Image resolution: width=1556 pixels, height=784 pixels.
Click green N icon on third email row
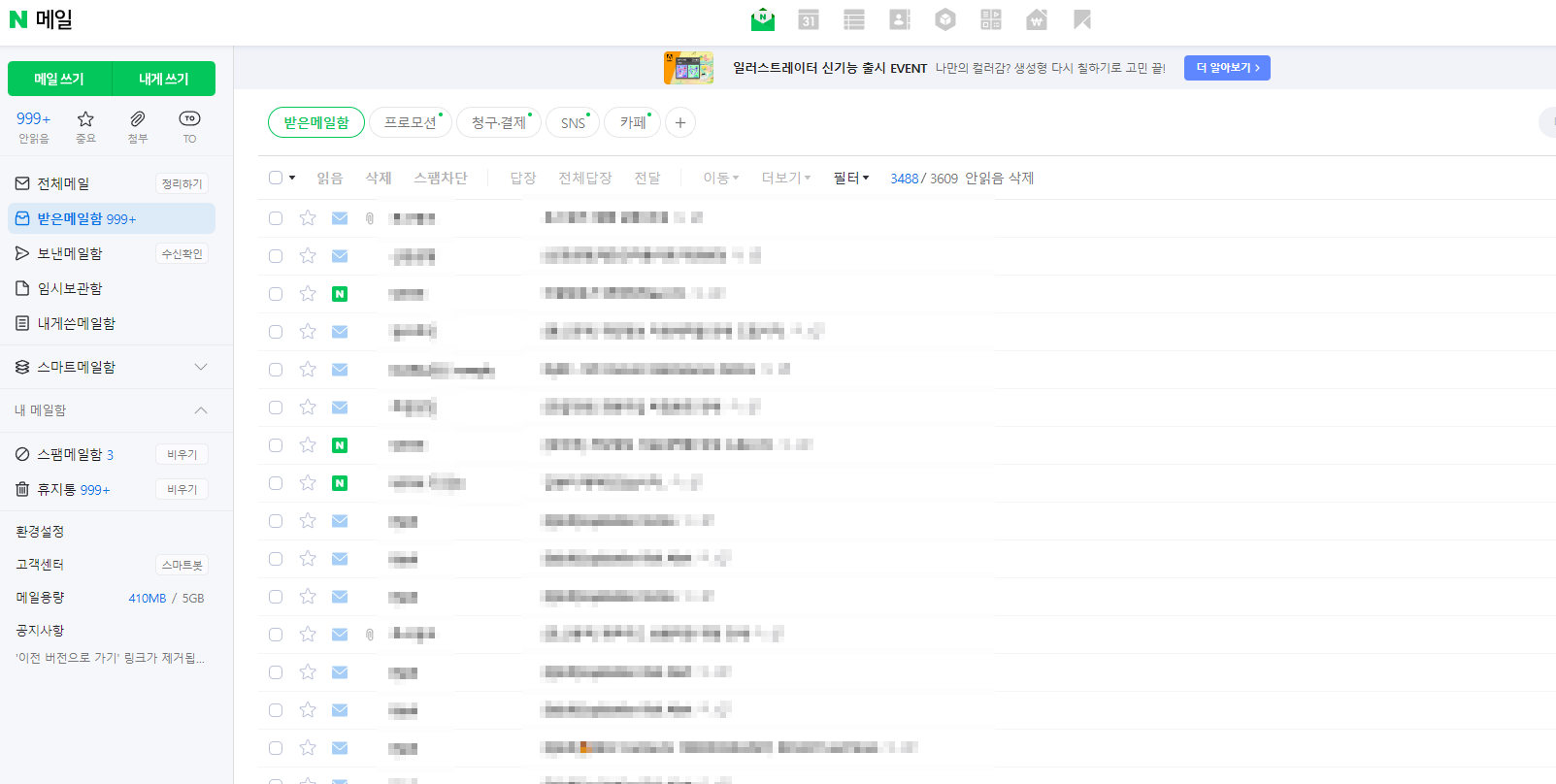click(x=340, y=294)
